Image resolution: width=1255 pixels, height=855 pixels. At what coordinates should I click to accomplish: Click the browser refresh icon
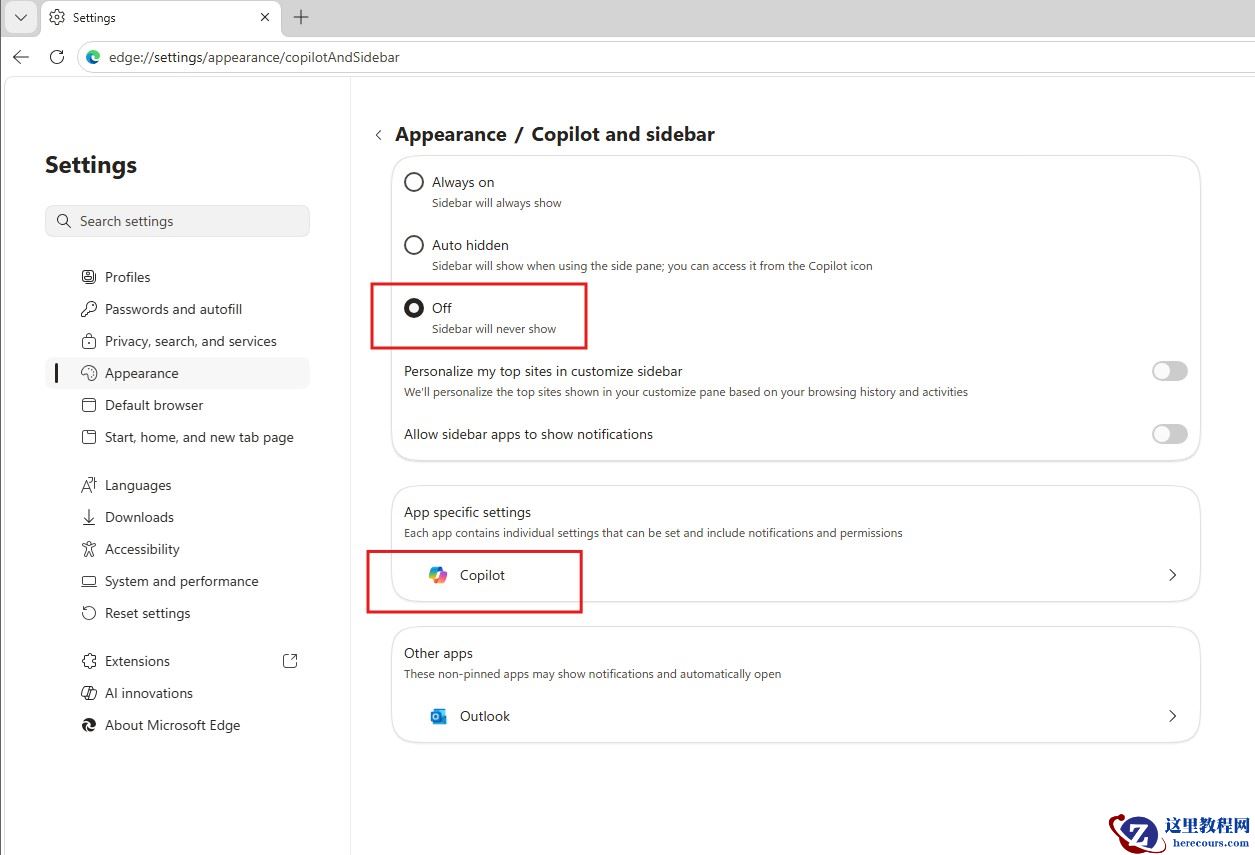click(57, 57)
